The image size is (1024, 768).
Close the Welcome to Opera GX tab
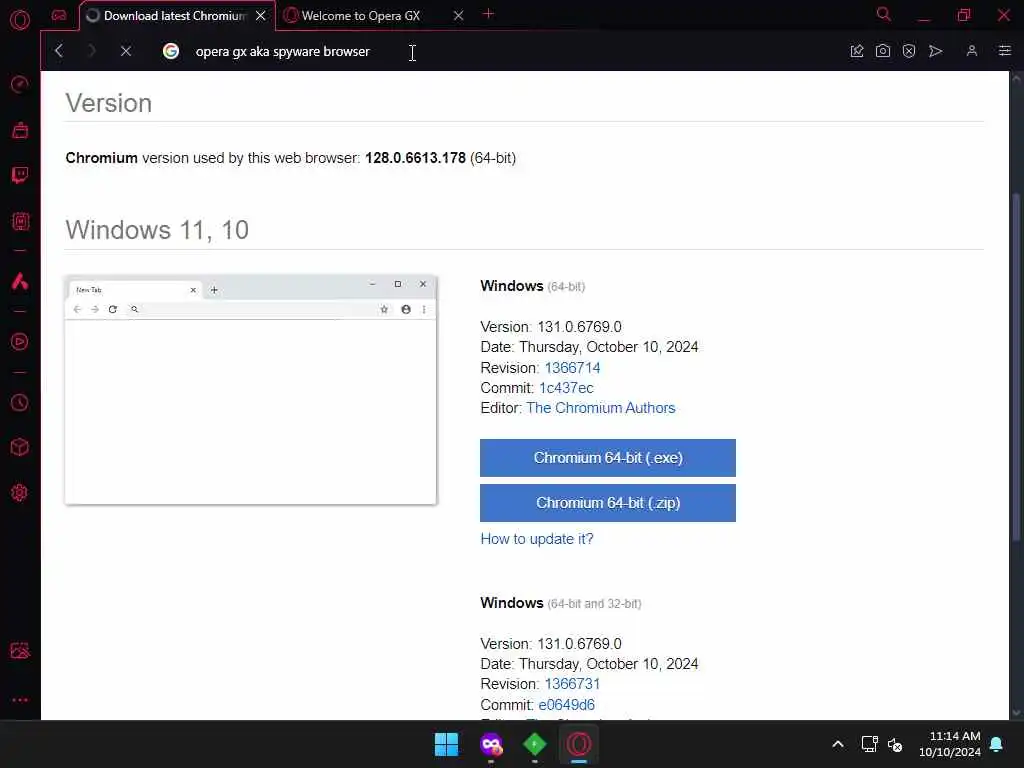pos(458,16)
